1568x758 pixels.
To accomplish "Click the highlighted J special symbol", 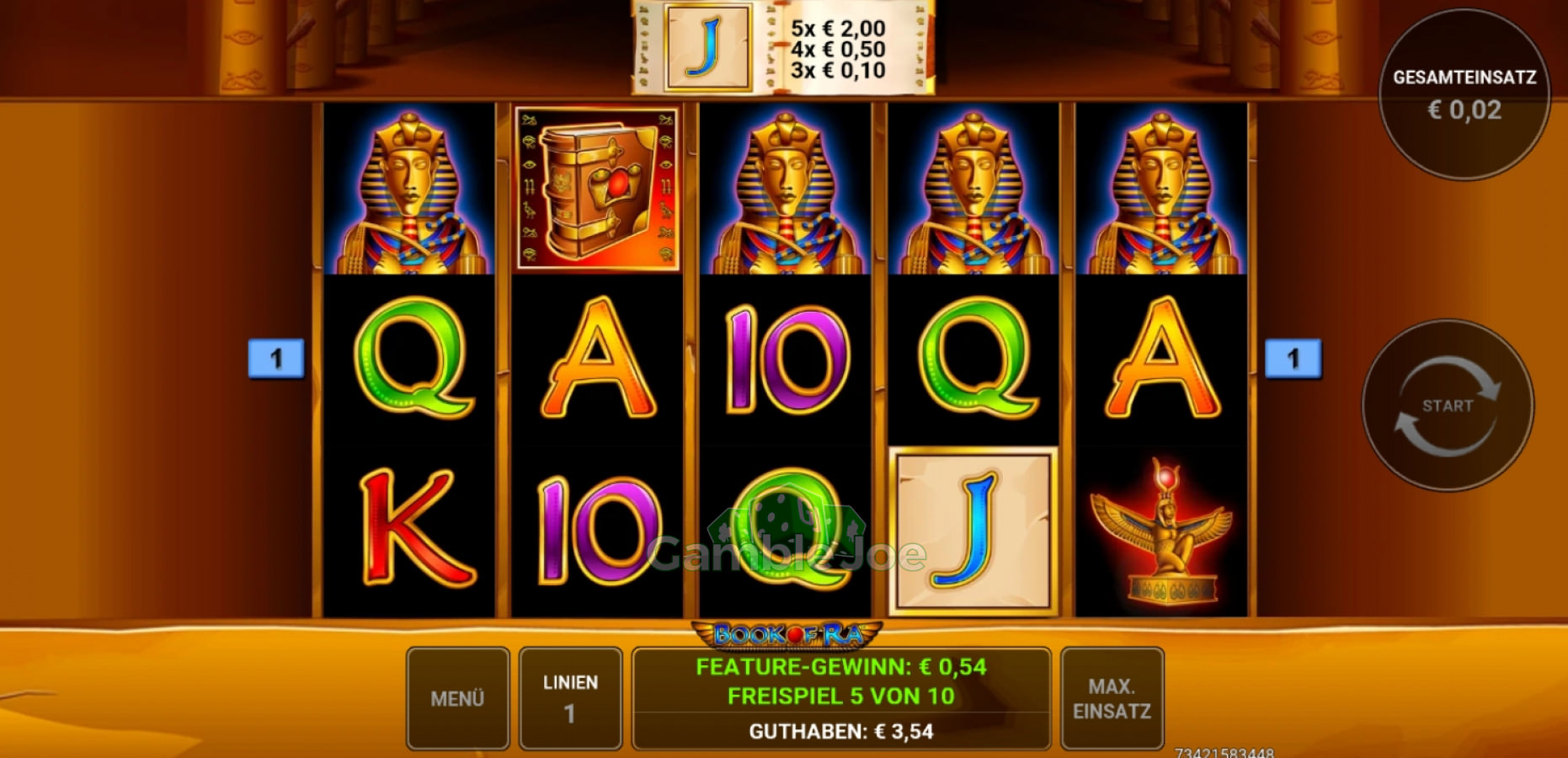I will pyautogui.click(x=973, y=531).
